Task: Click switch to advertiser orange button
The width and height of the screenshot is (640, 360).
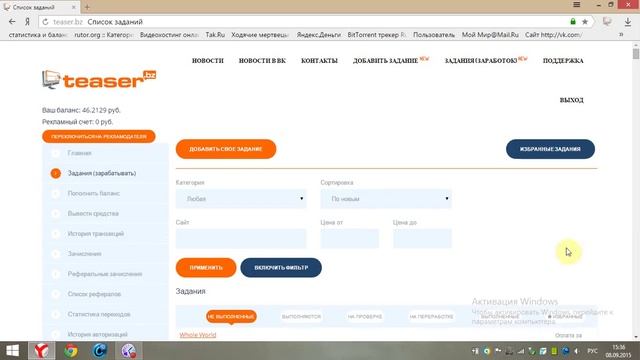Action: (x=99, y=136)
